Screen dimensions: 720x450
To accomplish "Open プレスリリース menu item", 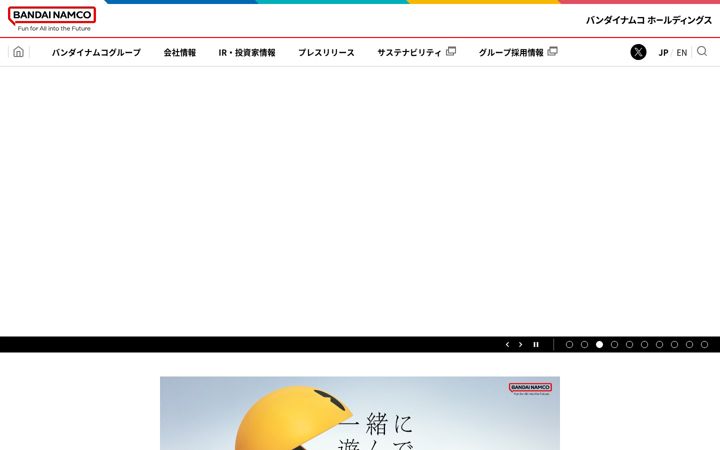I will click(x=326, y=52).
